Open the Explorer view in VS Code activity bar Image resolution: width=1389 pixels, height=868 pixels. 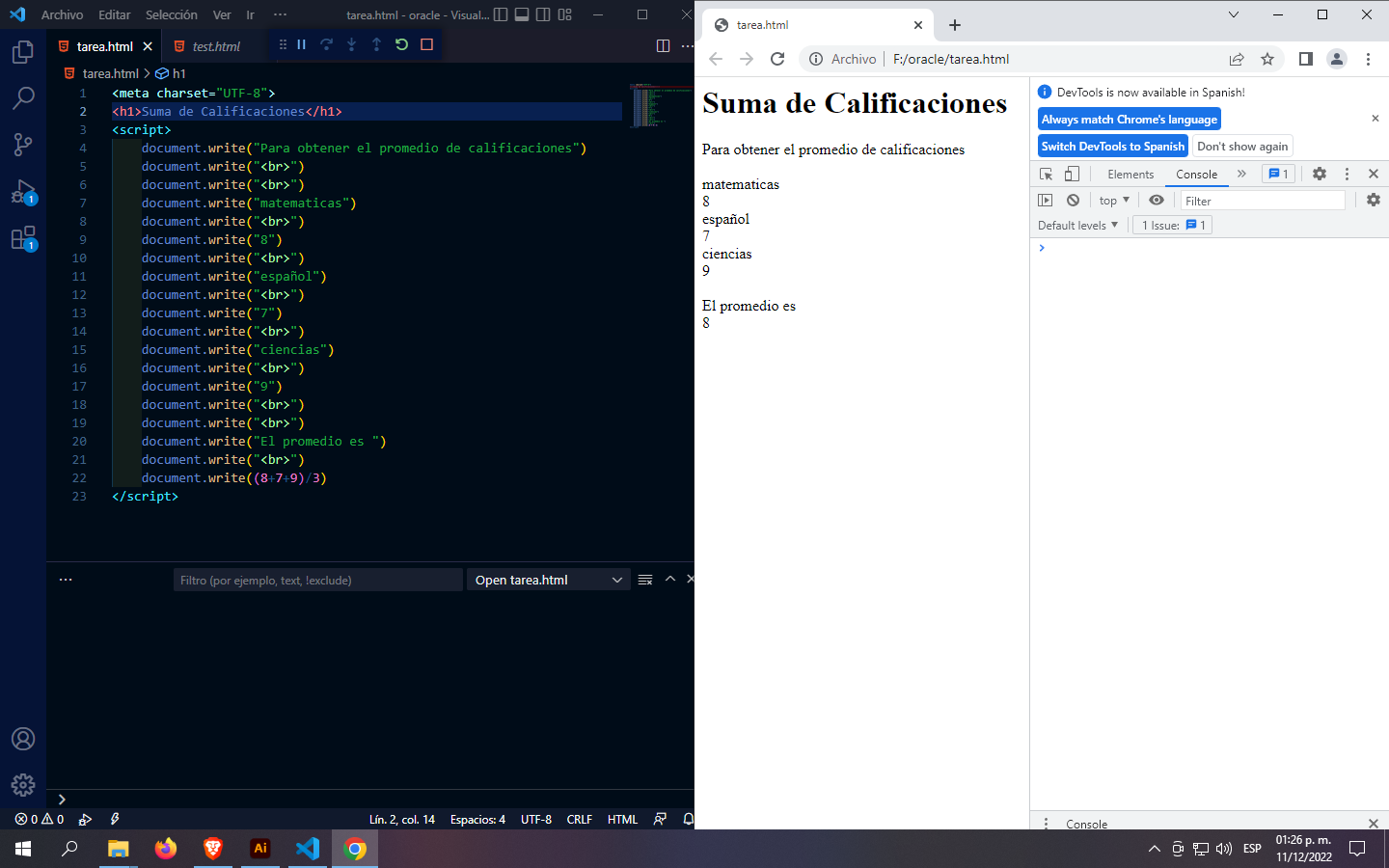(x=23, y=52)
